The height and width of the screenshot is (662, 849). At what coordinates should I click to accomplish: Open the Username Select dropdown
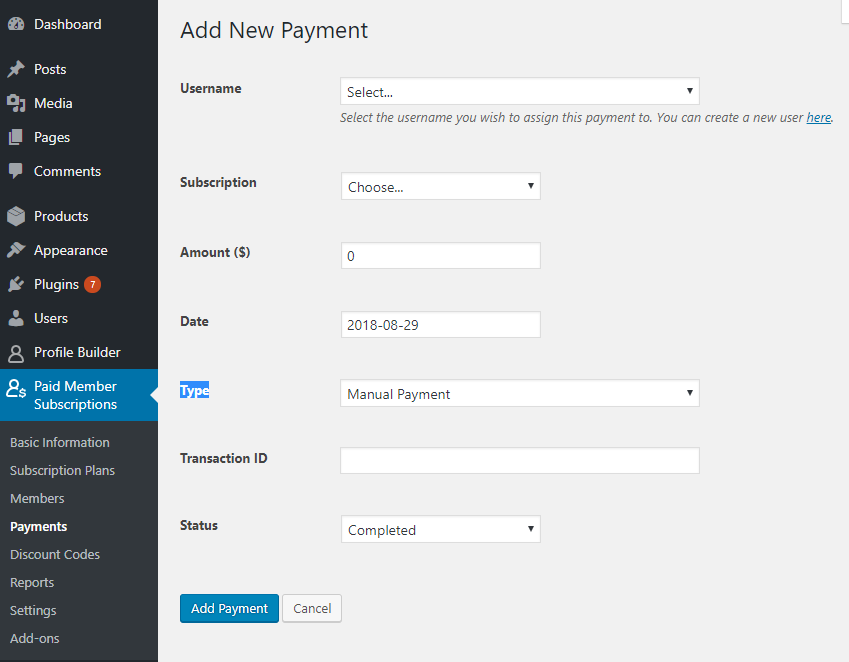(520, 91)
